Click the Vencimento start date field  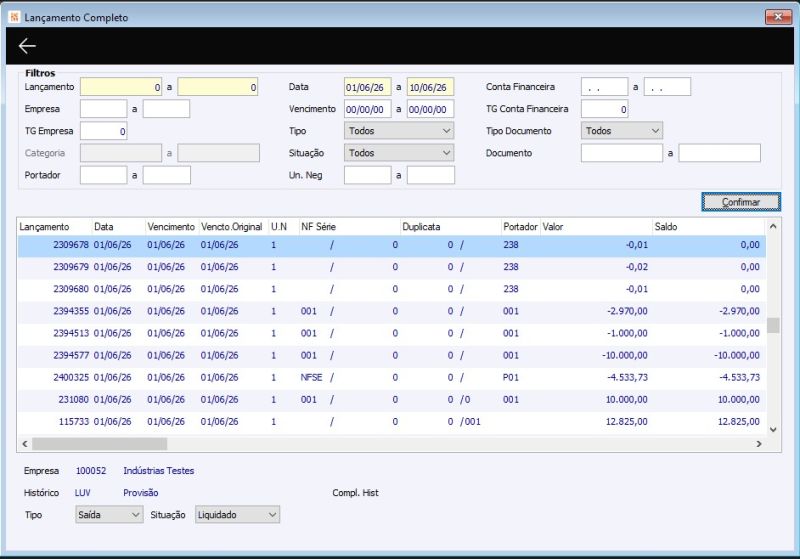[x=367, y=109]
